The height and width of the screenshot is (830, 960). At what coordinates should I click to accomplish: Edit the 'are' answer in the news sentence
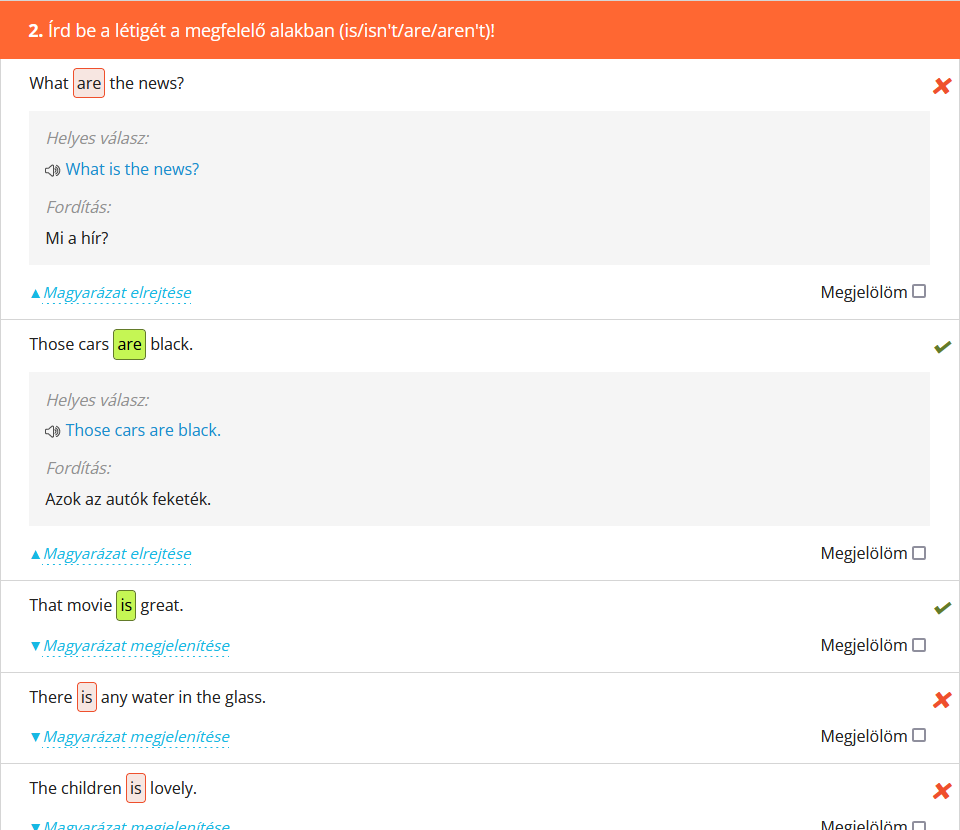pos(89,84)
